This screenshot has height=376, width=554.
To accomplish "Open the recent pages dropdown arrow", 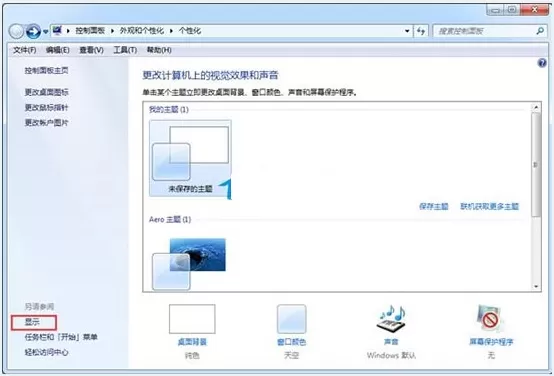I will click(x=46, y=32).
